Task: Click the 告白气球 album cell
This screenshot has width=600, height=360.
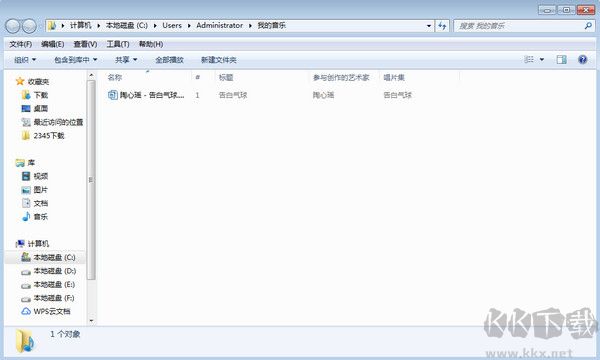Action: coord(397,95)
